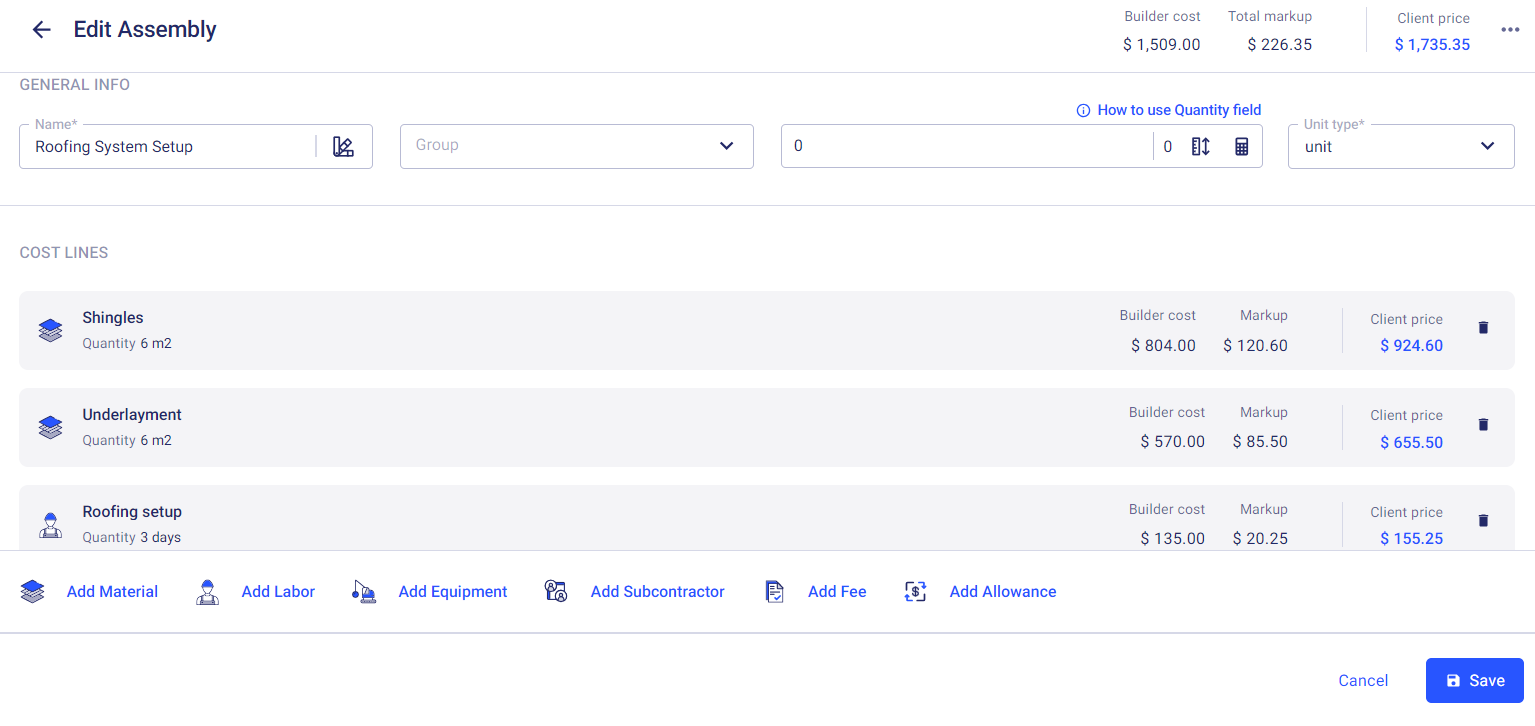Open the three-dot more options menu
Viewport: 1535px width, 726px height.
(1510, 30)
